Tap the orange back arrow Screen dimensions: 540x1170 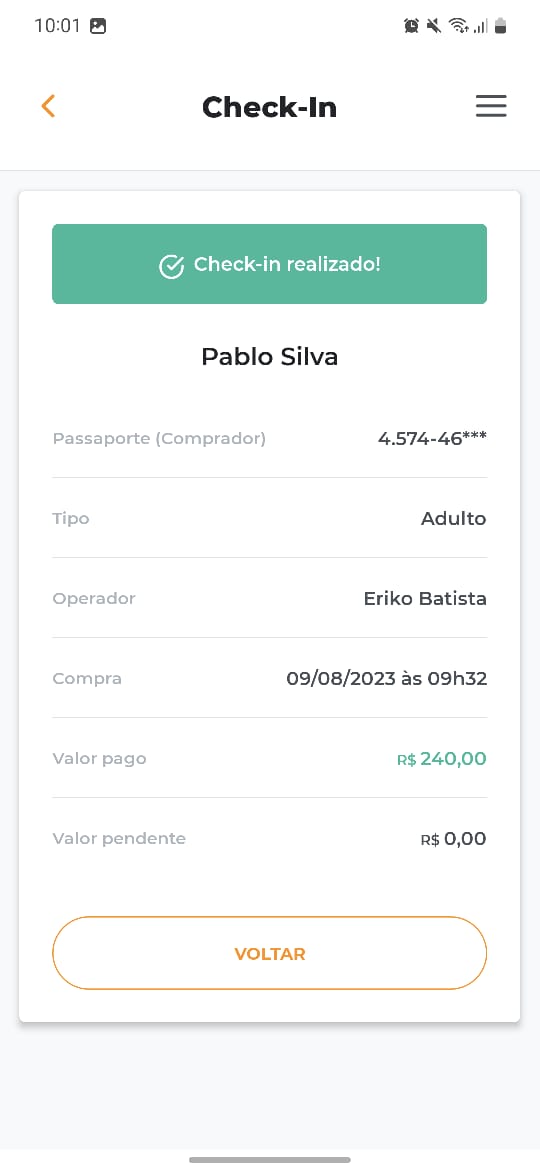pyautogui.click(x=48, y=106)
